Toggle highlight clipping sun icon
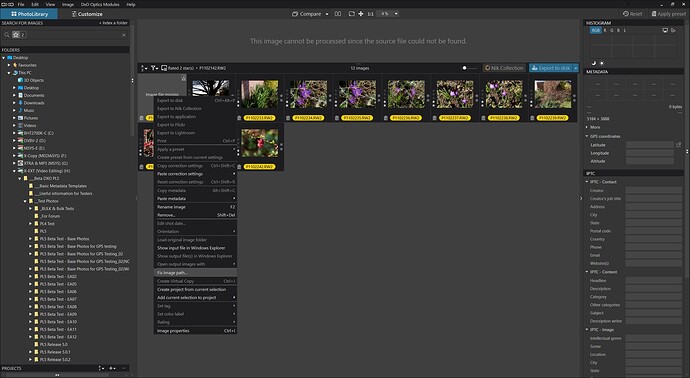Viewport: 690px width, 378px height. click(x=602, y=63)
